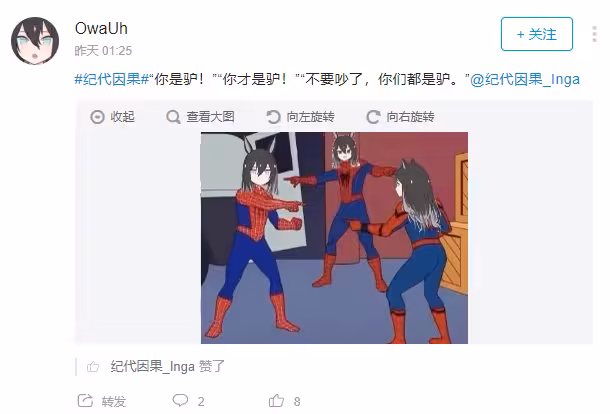Click the repost share icon

[x=85, y=401]
